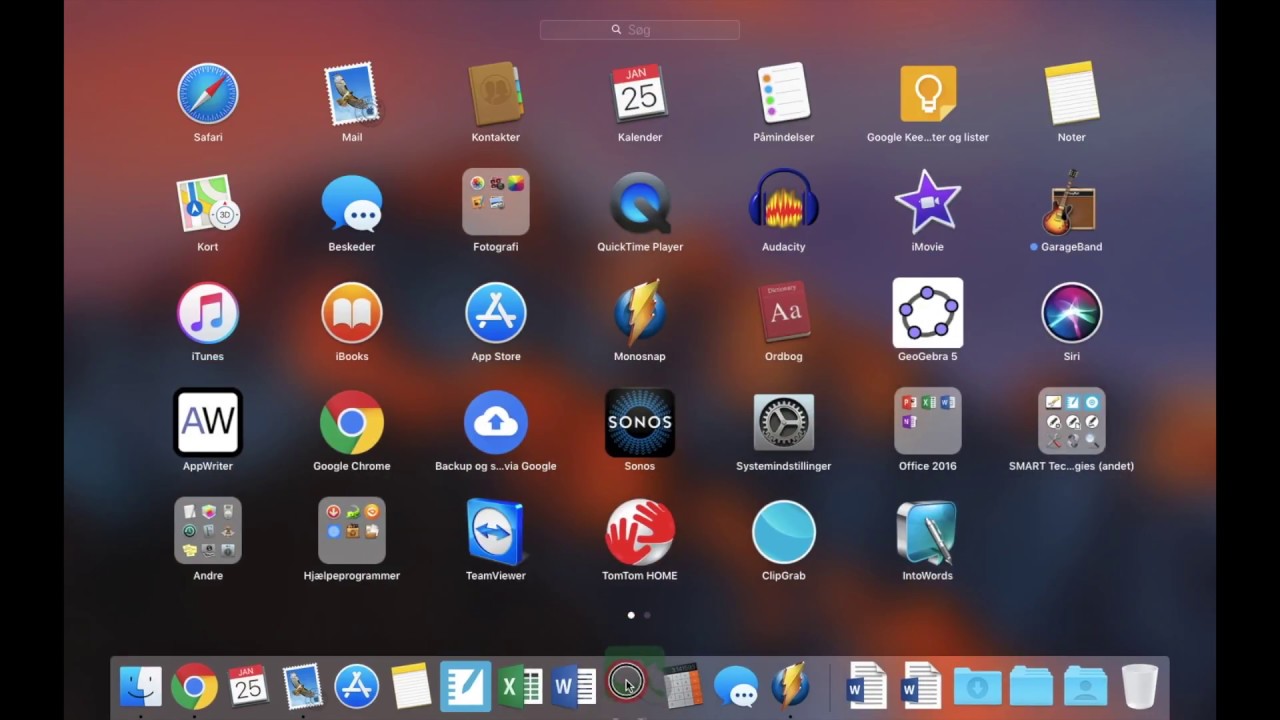The height and width of the screenshot is (720, 1280).
Task: Open TomTom HOME
Action: (640, 532)
